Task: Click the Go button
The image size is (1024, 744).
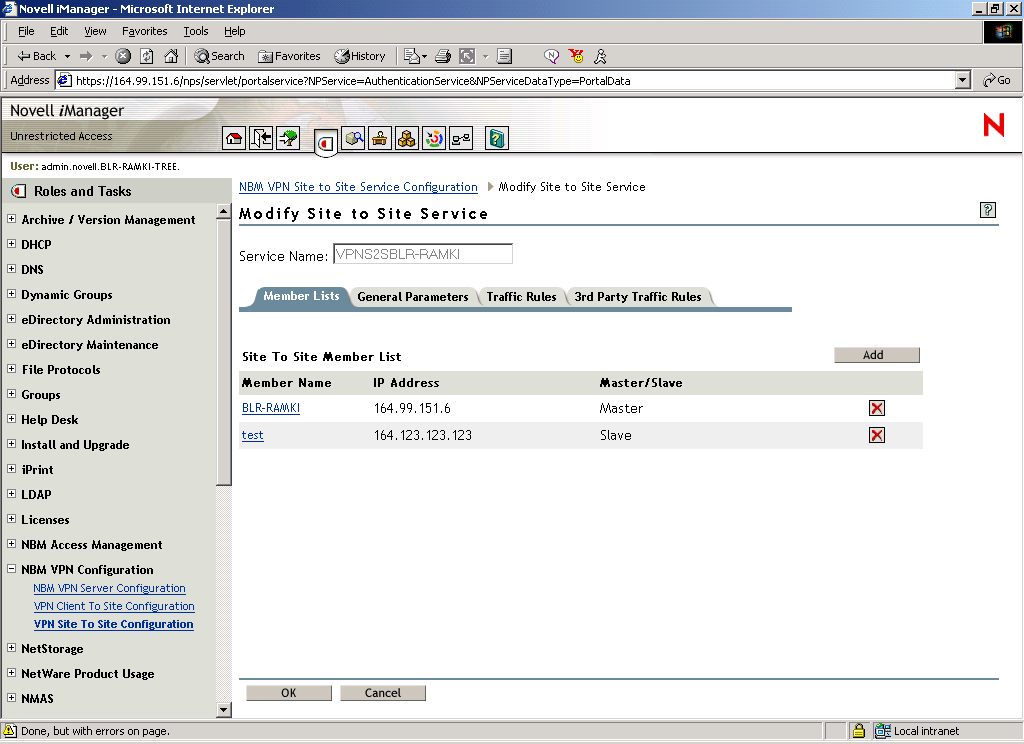Action: [x=997, y=80]
